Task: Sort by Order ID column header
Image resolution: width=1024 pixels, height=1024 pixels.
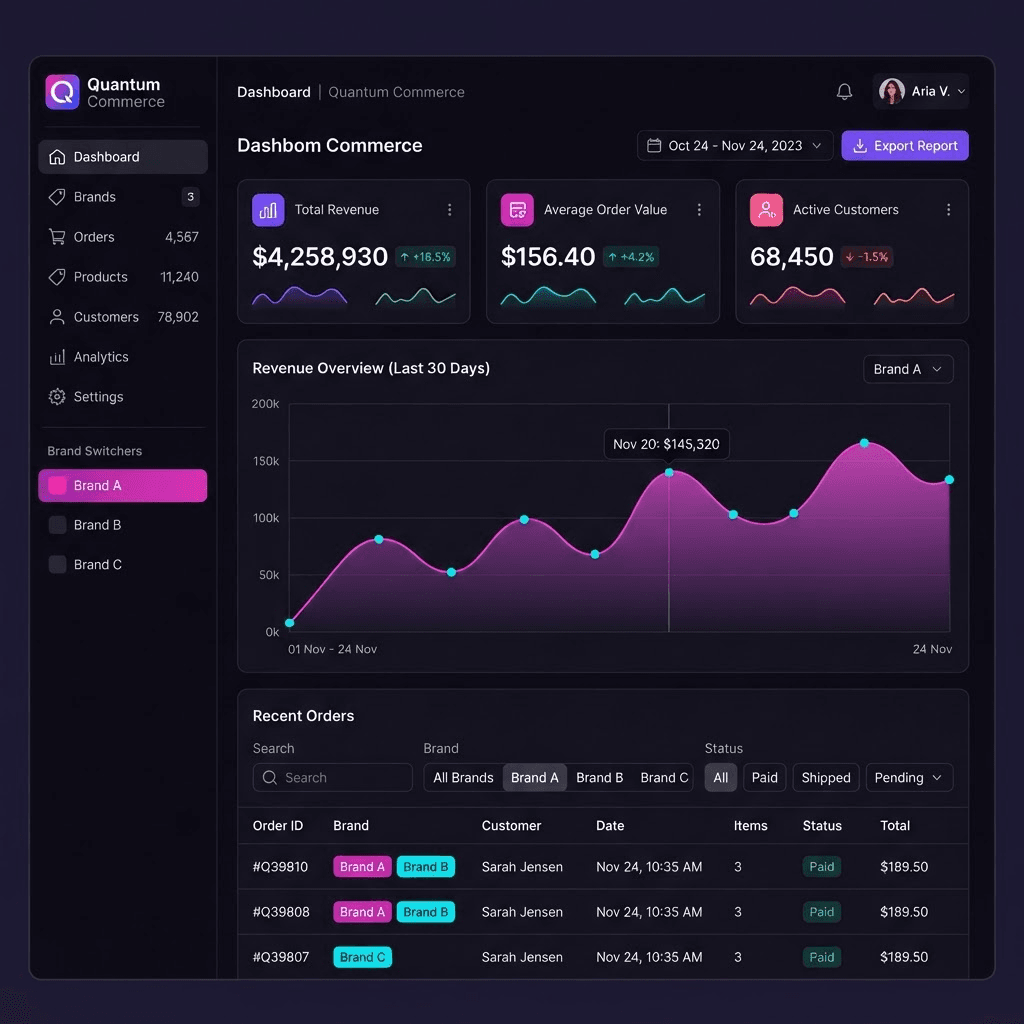Action: [278, 825]
